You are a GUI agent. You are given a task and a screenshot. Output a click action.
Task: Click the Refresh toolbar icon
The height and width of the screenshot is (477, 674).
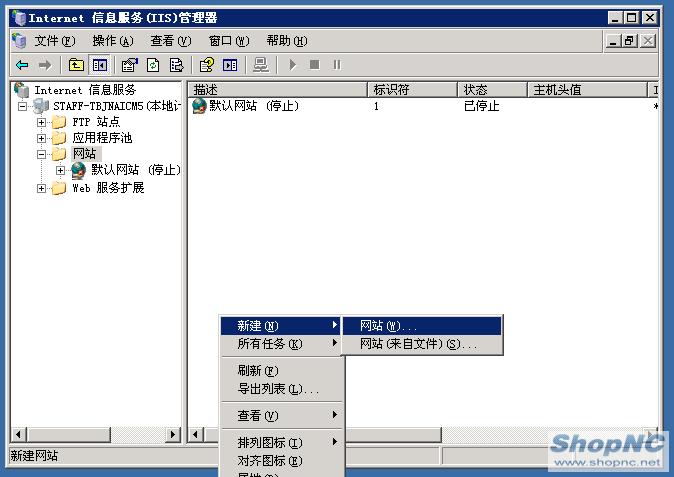click(153, 65)
